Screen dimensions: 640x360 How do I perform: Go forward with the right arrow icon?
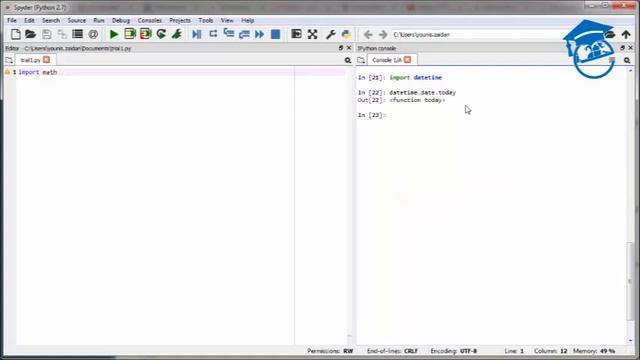coord(382,35)
